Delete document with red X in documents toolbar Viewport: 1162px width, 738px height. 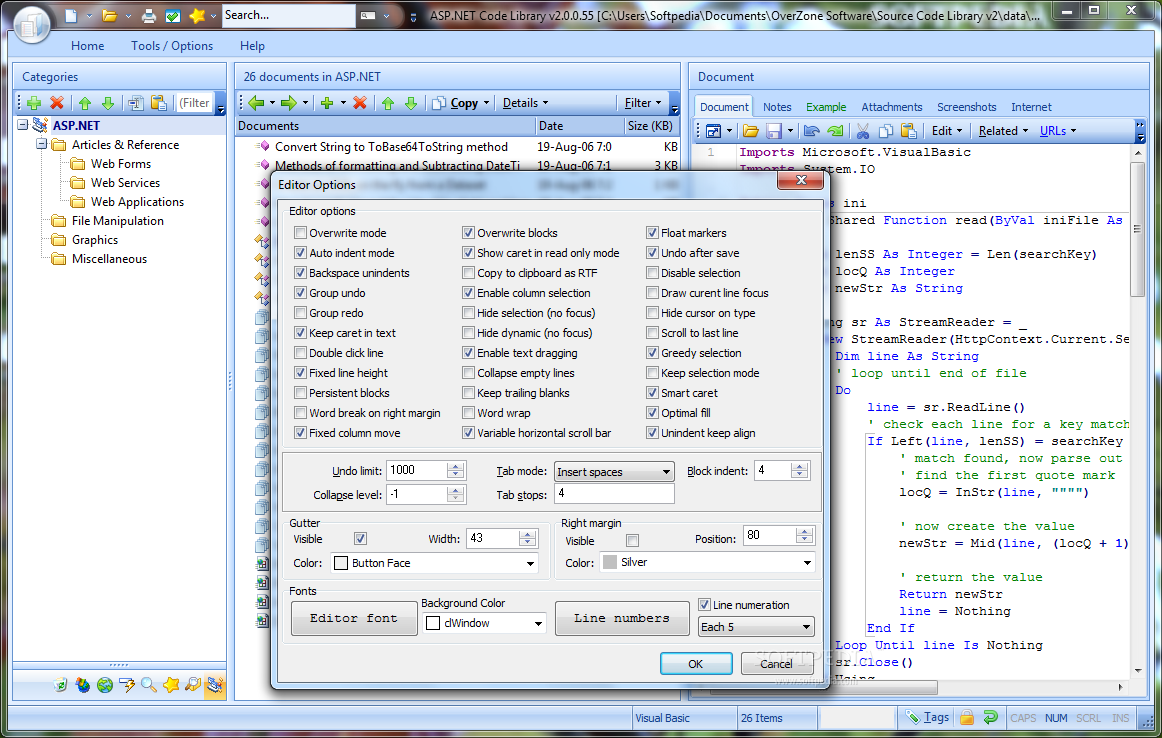(x=359, y=103)
